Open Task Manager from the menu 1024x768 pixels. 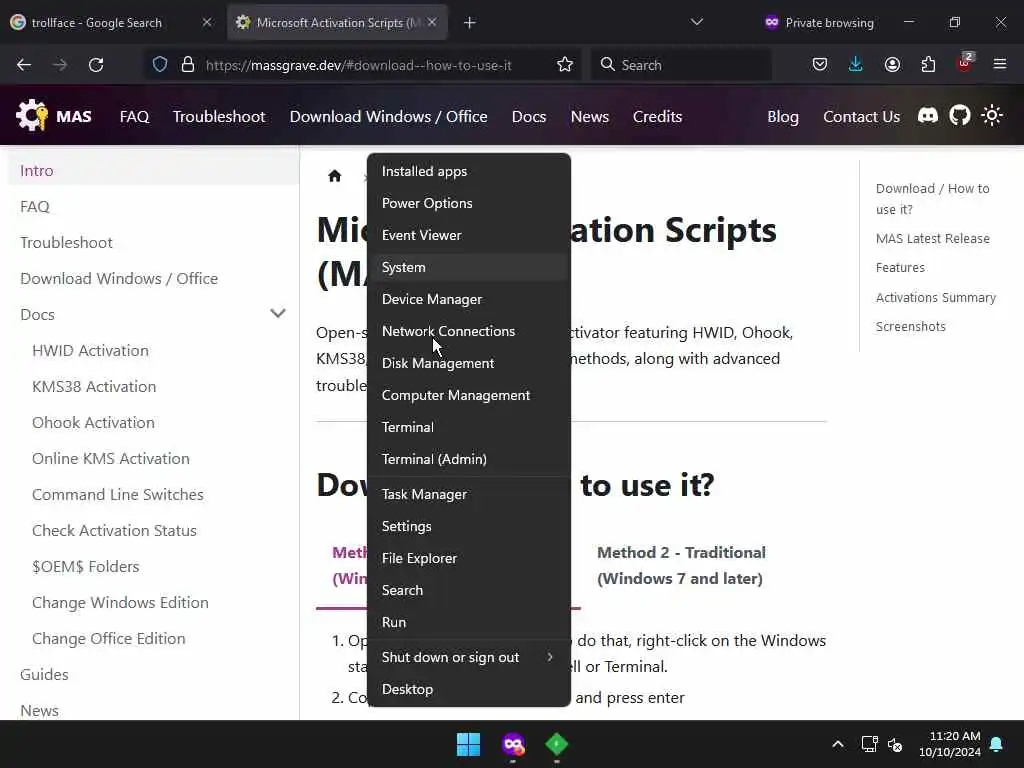point(468,494)
